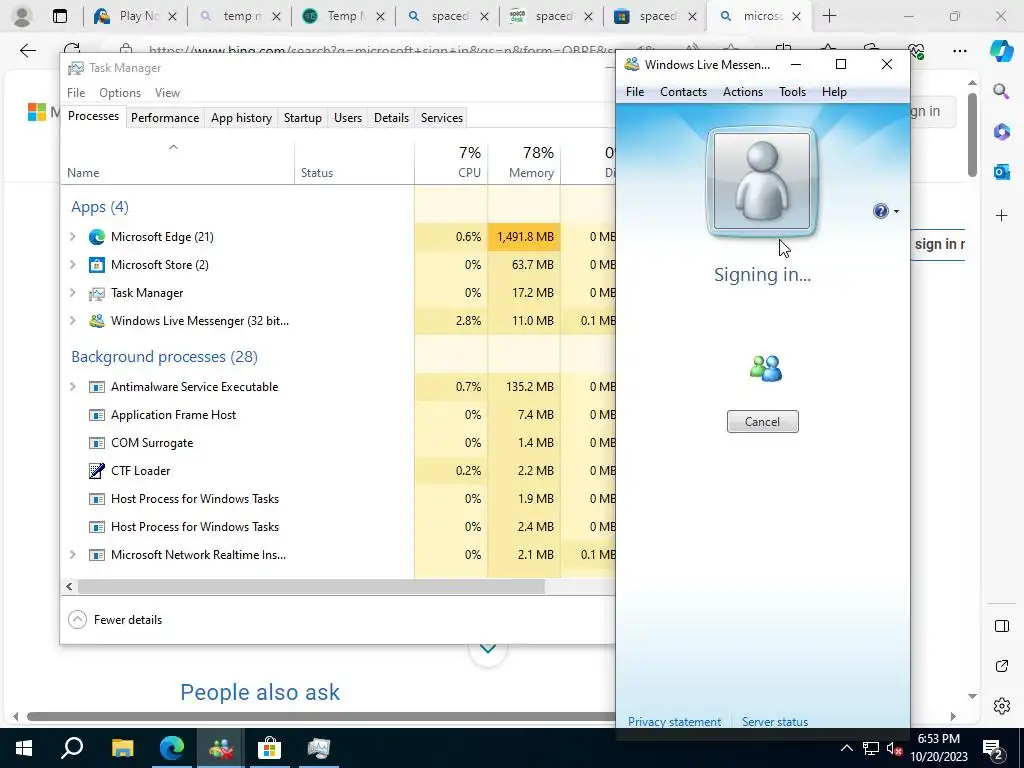Screen dimensions: 1024x768
Task: Sort processes by Memory column
Action: tap(524, 162)
